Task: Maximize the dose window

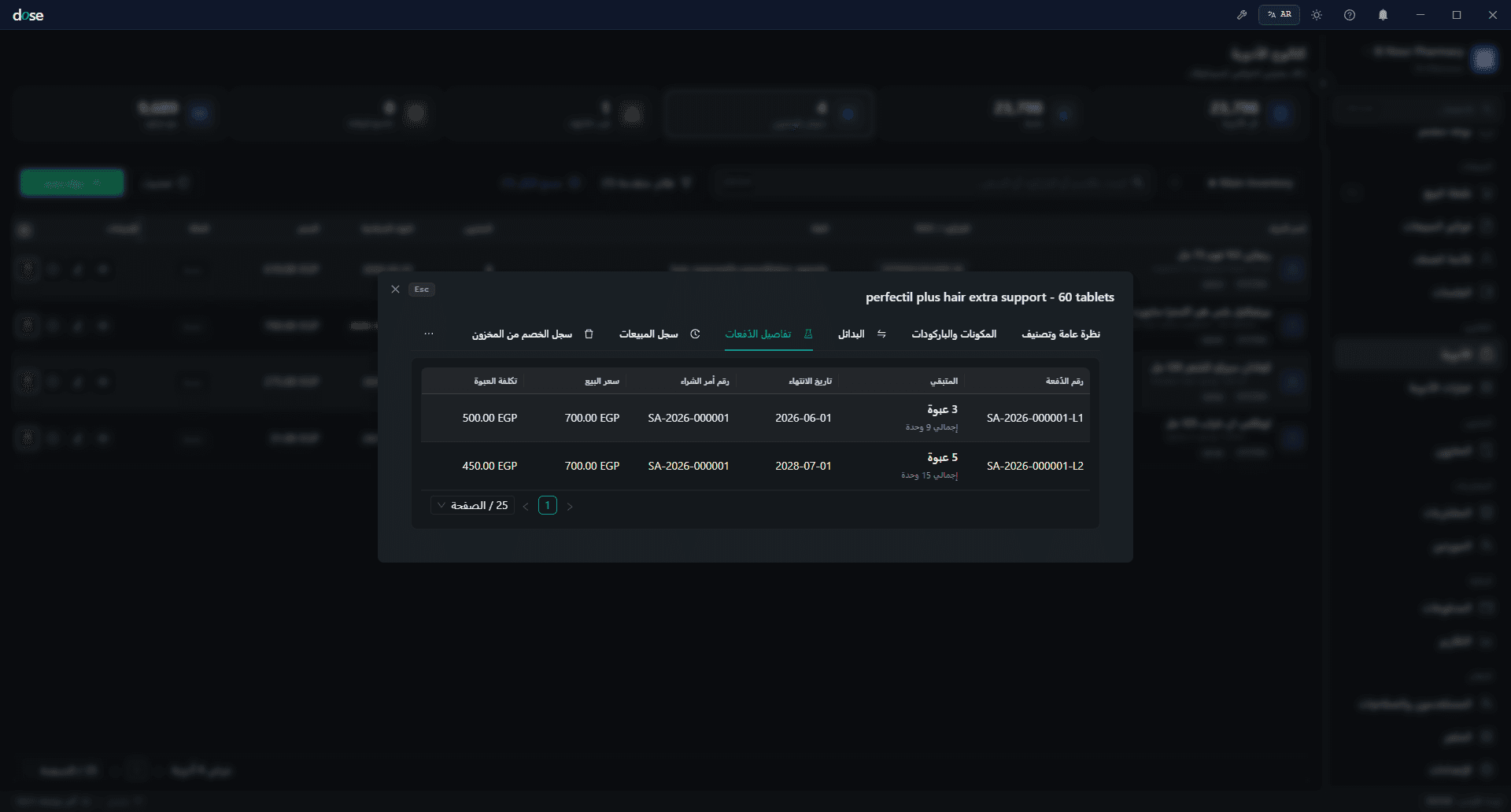Action: click(1457, 15)
